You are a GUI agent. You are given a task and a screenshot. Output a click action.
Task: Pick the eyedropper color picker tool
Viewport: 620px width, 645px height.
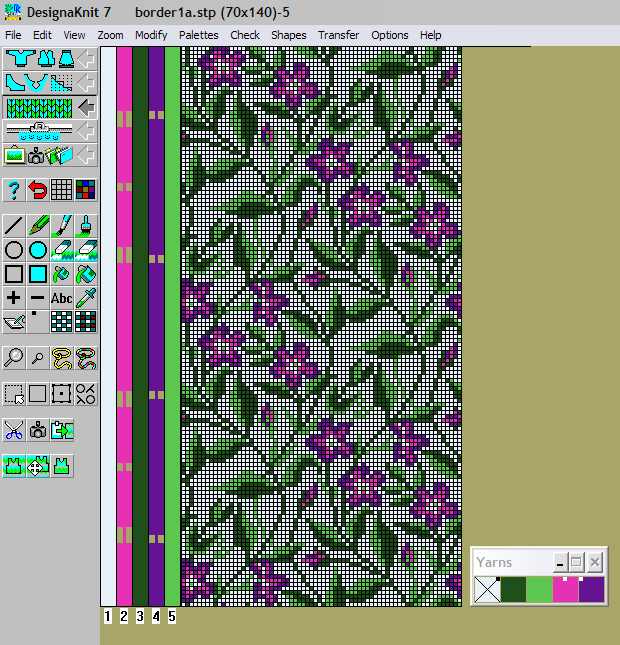[86, 298]
